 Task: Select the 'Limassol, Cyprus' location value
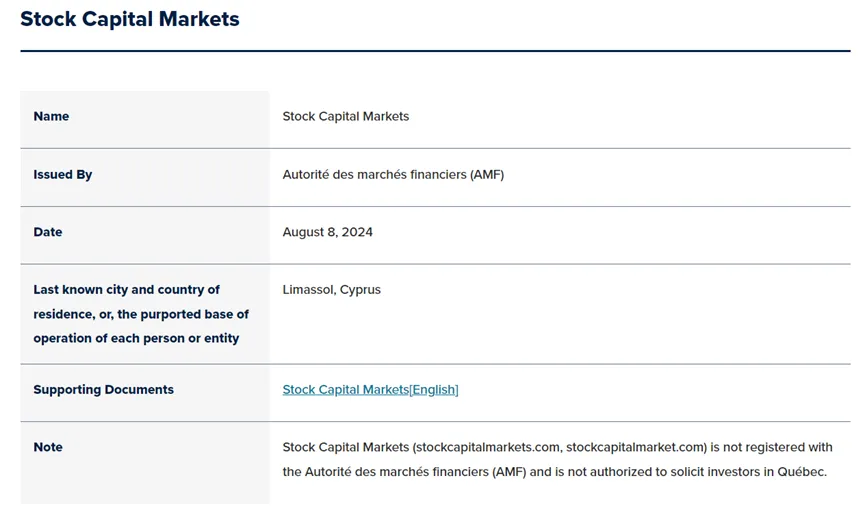332,290
